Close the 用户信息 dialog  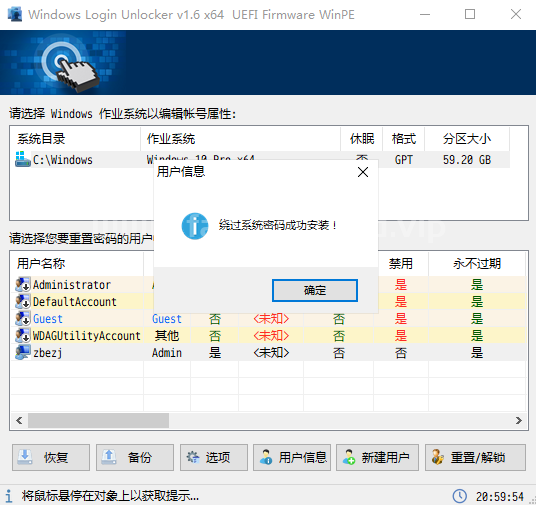pos(363,172)
